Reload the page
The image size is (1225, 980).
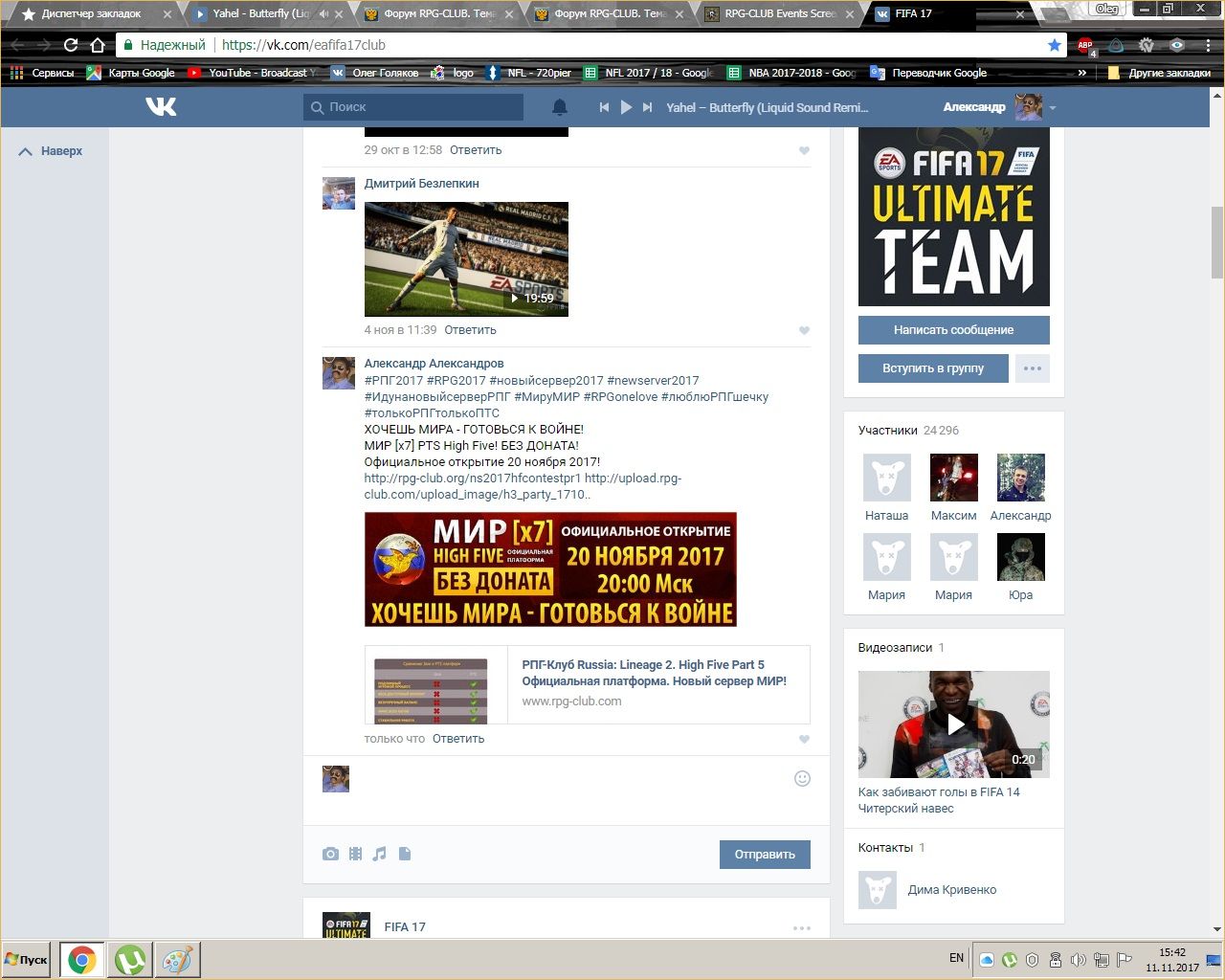tap(70, 45)
